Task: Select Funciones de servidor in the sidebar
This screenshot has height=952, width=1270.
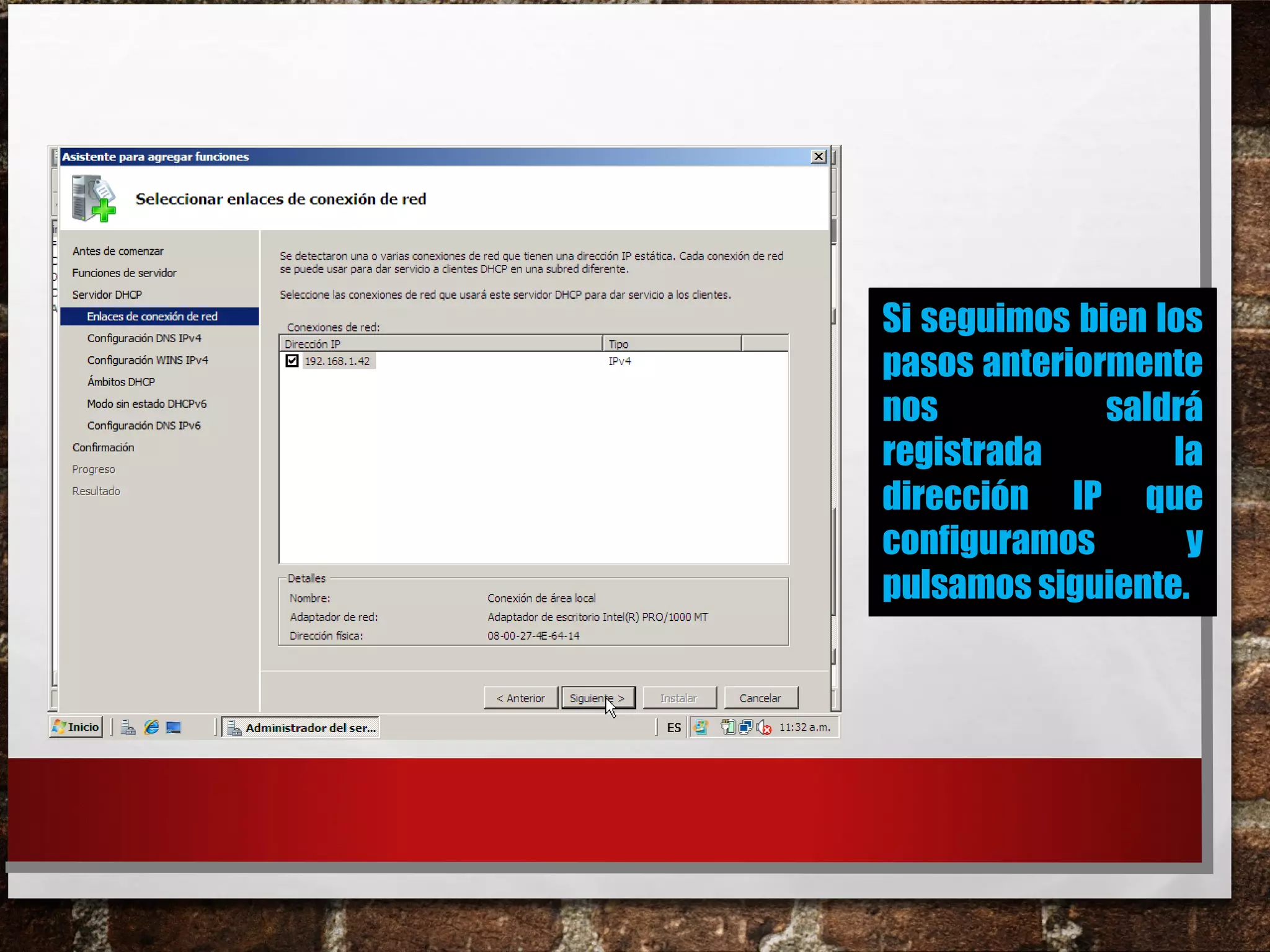Action: 124,273
